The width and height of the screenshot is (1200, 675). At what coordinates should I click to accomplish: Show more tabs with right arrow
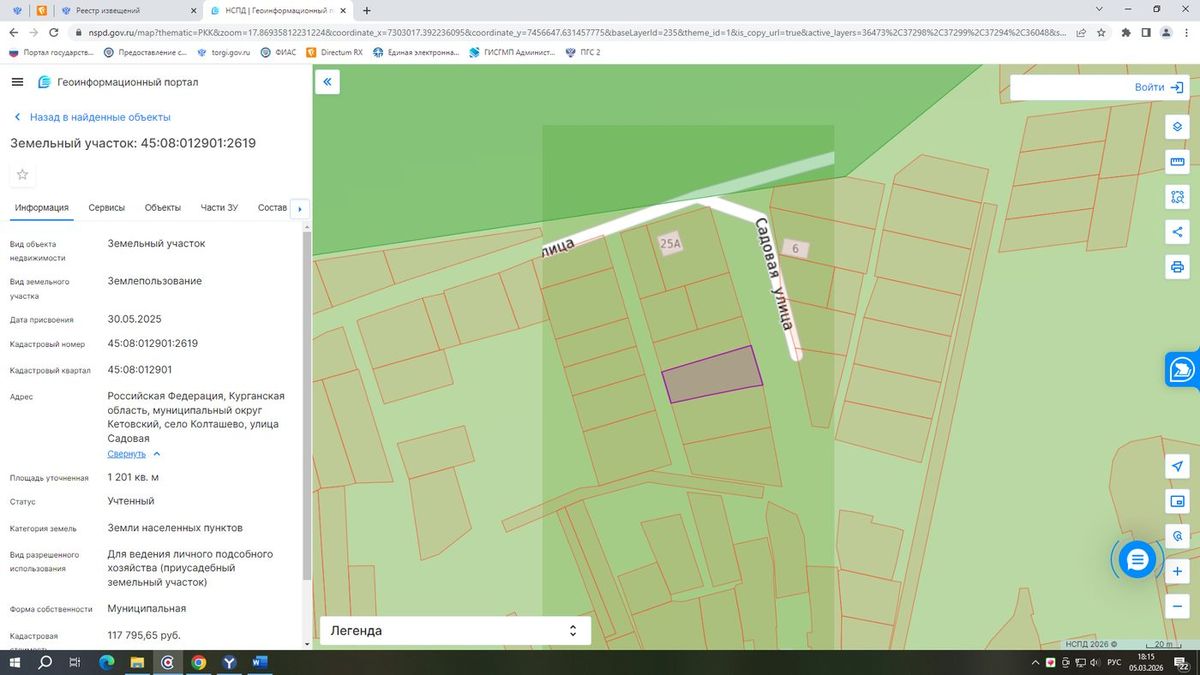pyautogui.click(x=299, y=209)
